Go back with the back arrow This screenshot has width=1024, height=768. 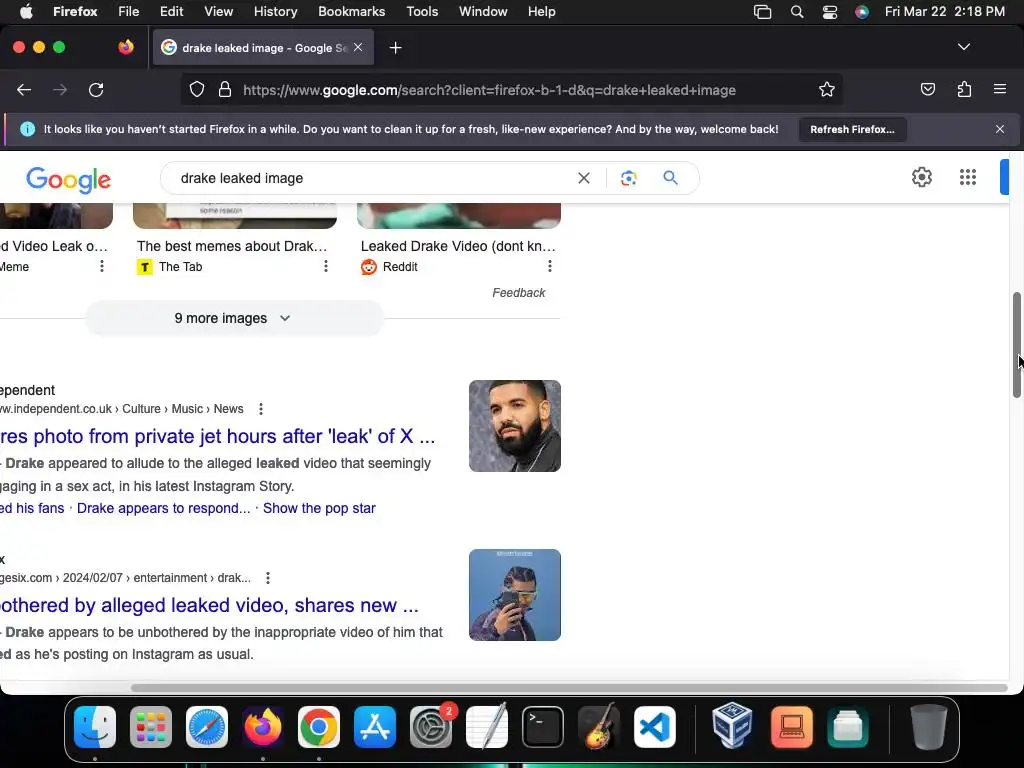pos(24,90)
